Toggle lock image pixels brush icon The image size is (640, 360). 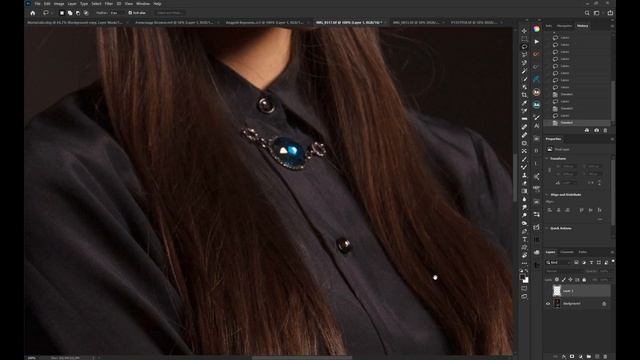pos(563,280)
